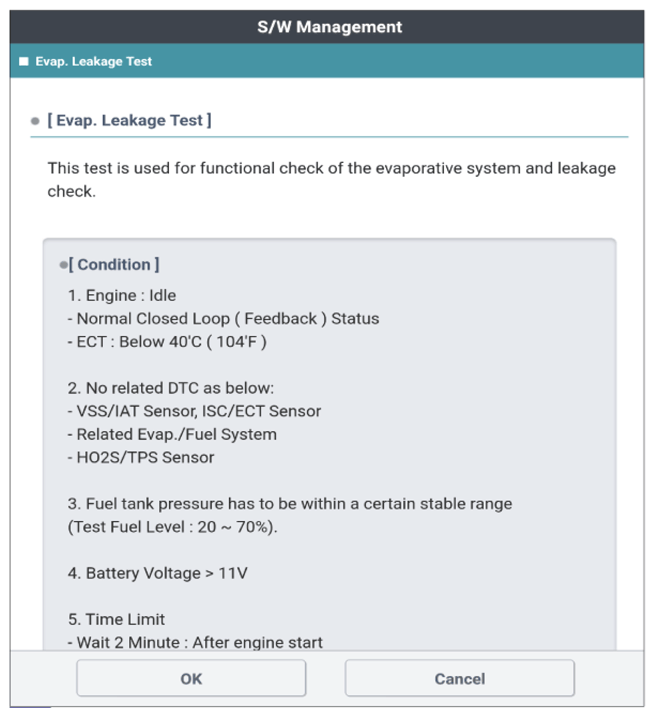Click the ECT Below 40'C line
The image size is (655, 717).
pyautogui.click(x=167, y=342)
